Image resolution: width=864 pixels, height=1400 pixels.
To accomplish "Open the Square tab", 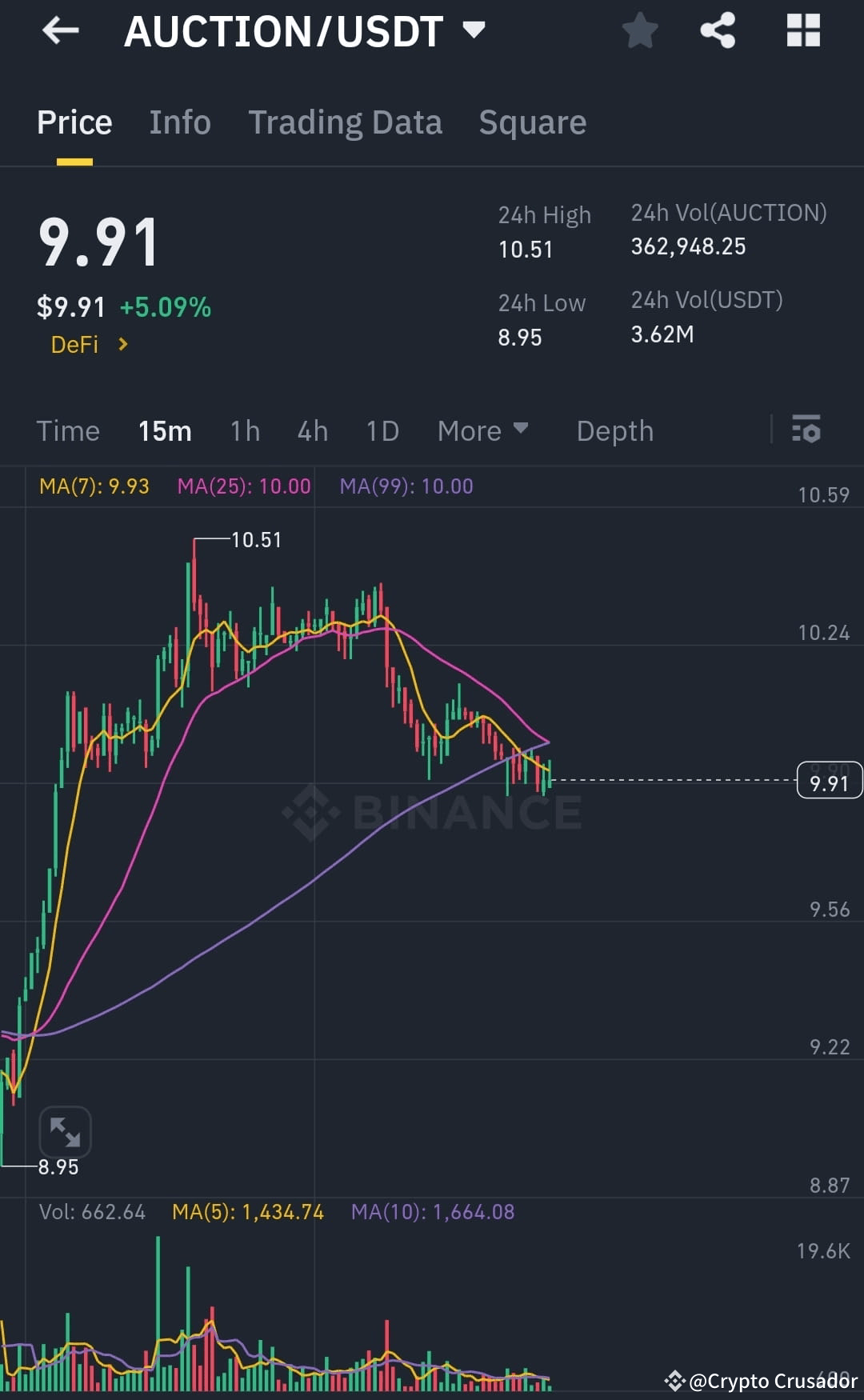I will pyautogui.click(x=532, y=122).
